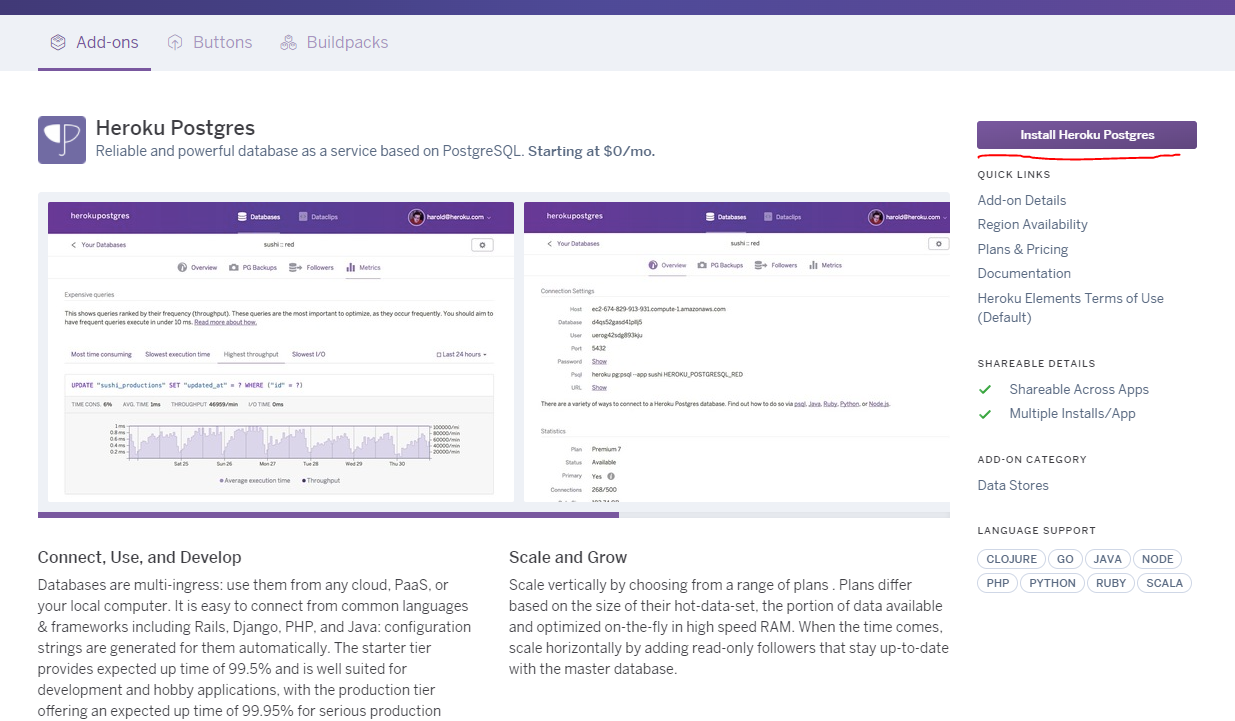Open the Plans & Pricing link

pos(1023,249)
